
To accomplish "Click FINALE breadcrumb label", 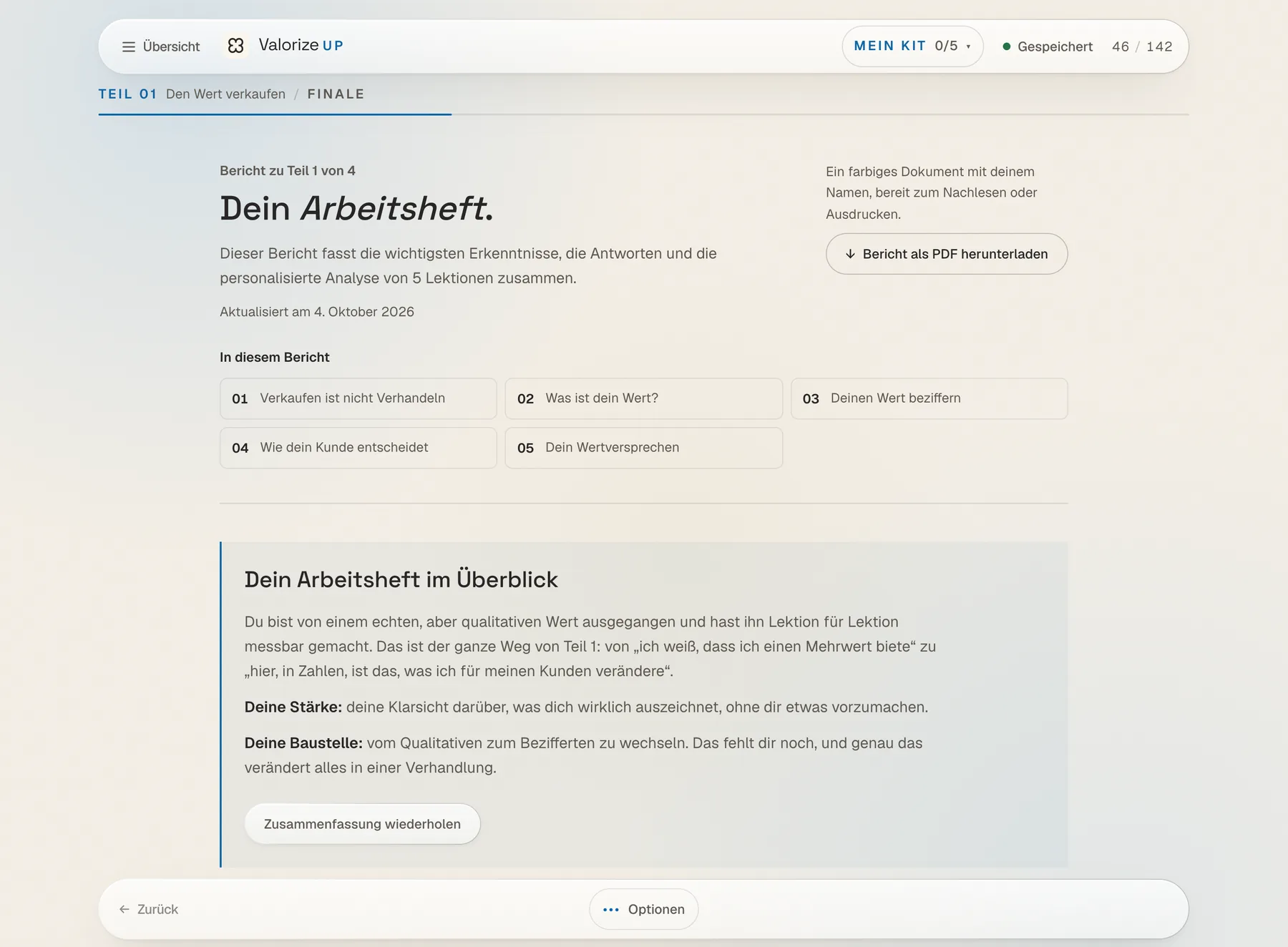I will click(x=336, y=94).
